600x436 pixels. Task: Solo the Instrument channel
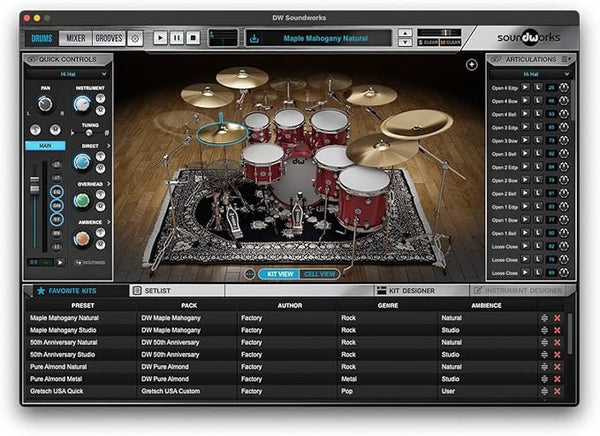tap(100, 98)
